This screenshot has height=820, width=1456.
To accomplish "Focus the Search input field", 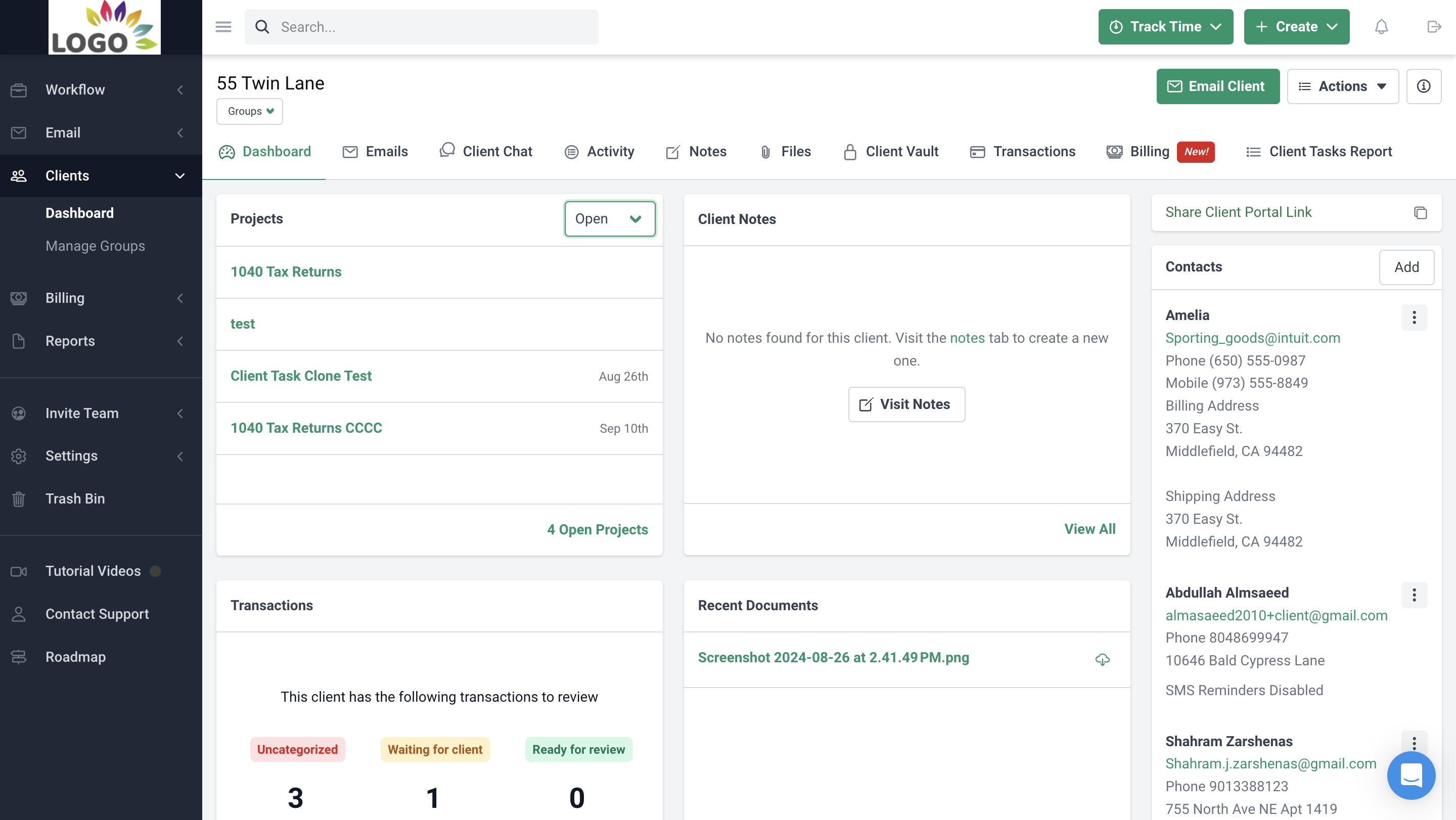I will [x=421, y=27].
